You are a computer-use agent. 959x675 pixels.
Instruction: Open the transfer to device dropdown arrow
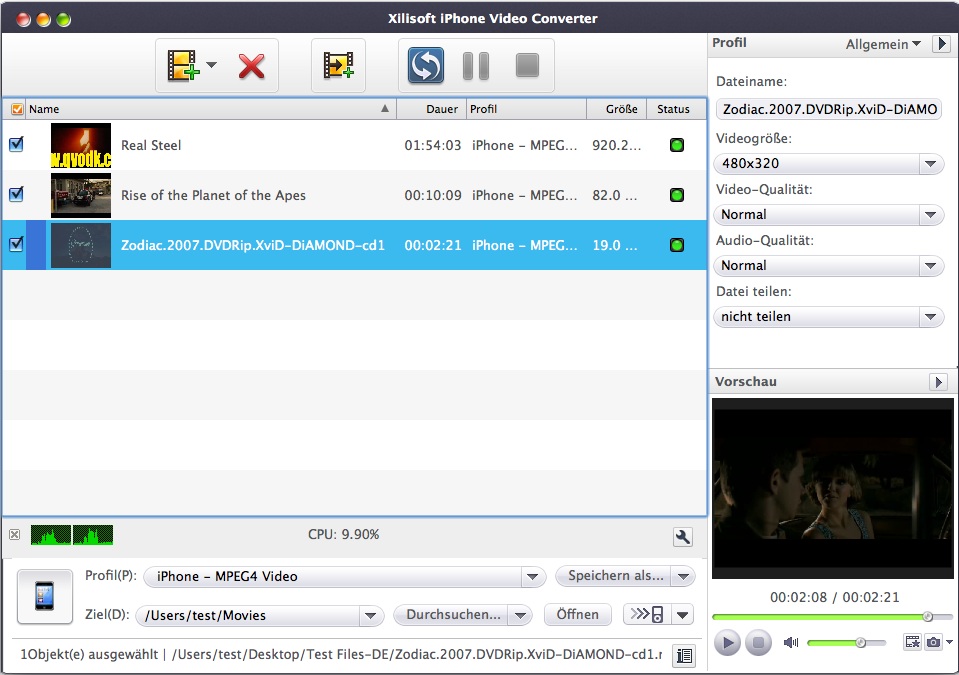(683, 614)
